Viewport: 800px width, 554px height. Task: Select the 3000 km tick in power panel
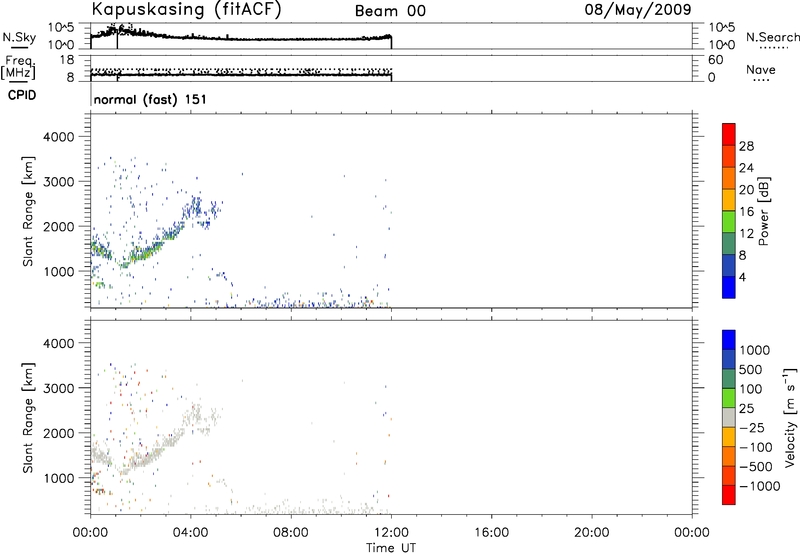click(59, 182)
